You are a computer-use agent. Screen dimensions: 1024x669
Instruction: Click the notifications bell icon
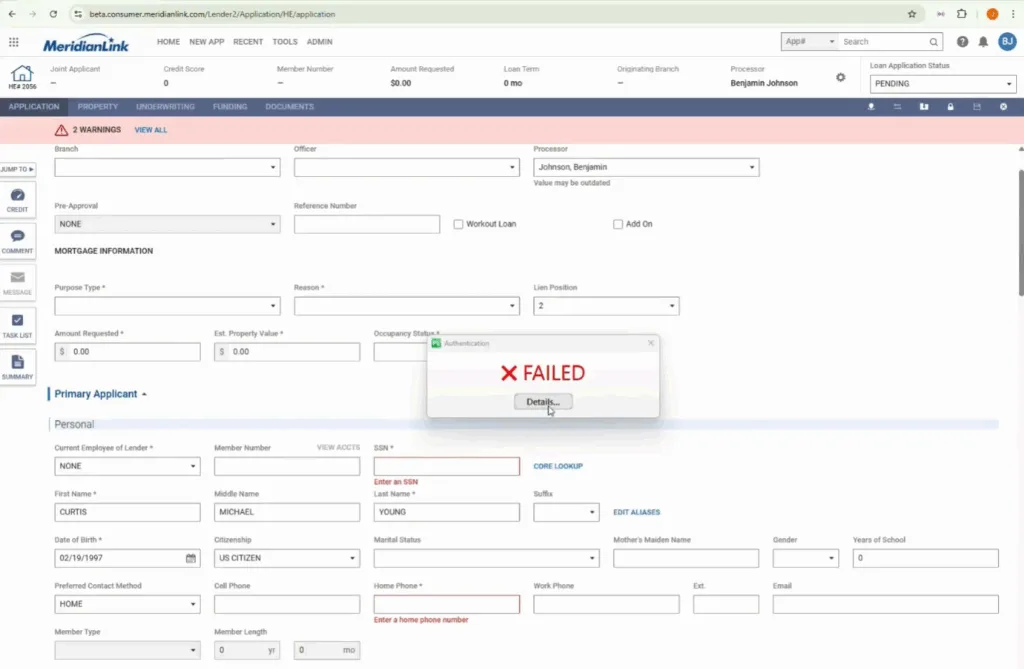point(985,42)
